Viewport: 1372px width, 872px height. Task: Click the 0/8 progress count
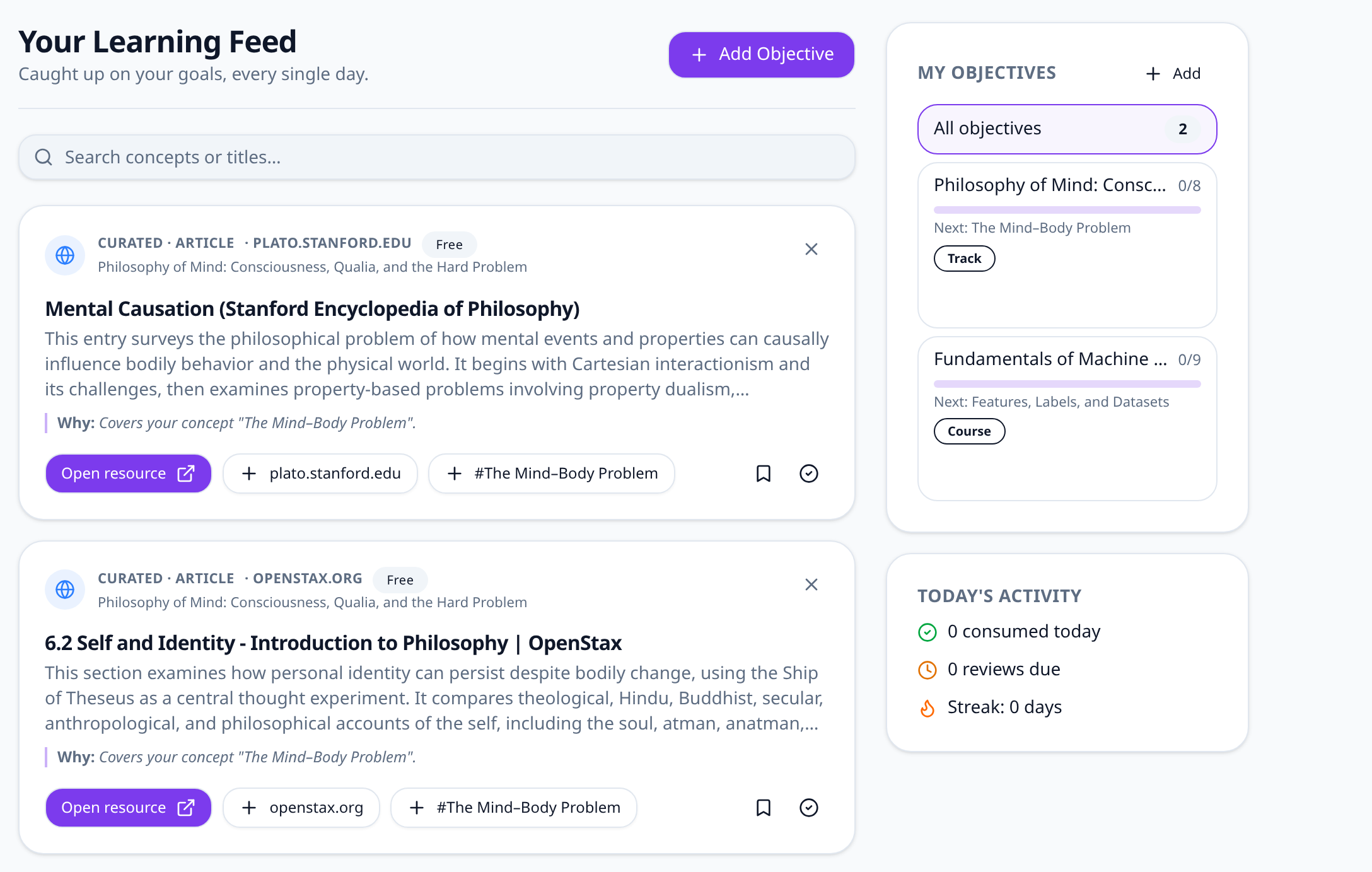[1189, 186]
